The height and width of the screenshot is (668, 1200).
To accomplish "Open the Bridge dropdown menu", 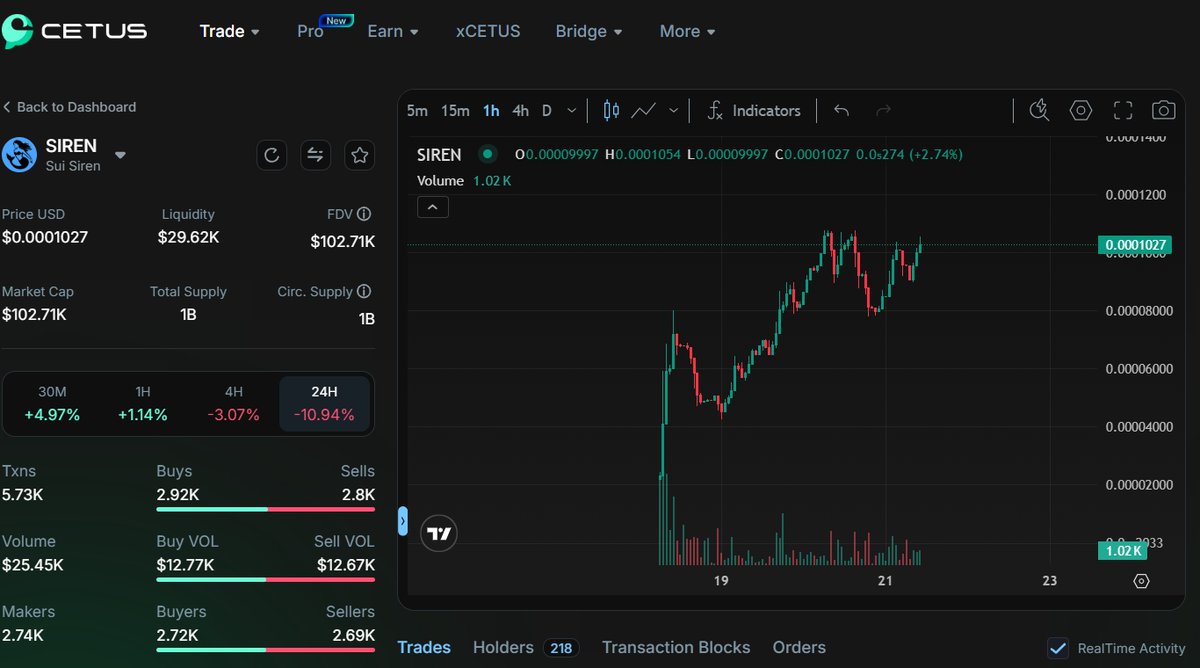I will [589, 31].
